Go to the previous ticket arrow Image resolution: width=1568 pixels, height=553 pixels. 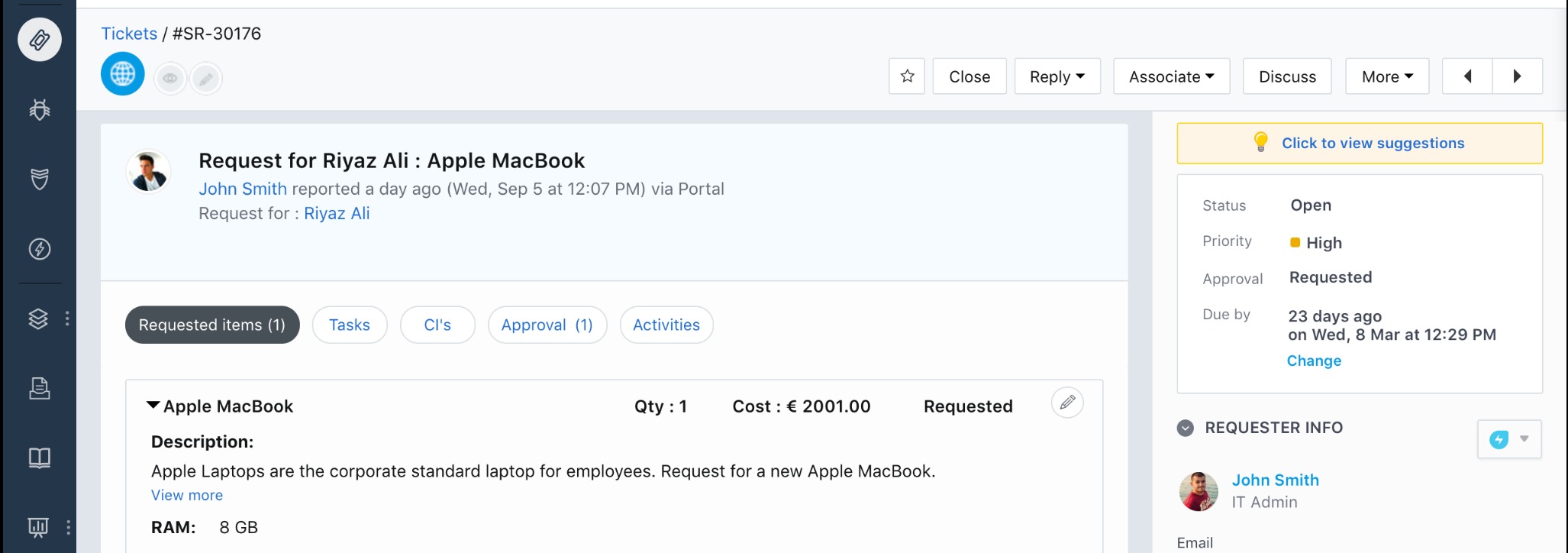point(1467,76)
